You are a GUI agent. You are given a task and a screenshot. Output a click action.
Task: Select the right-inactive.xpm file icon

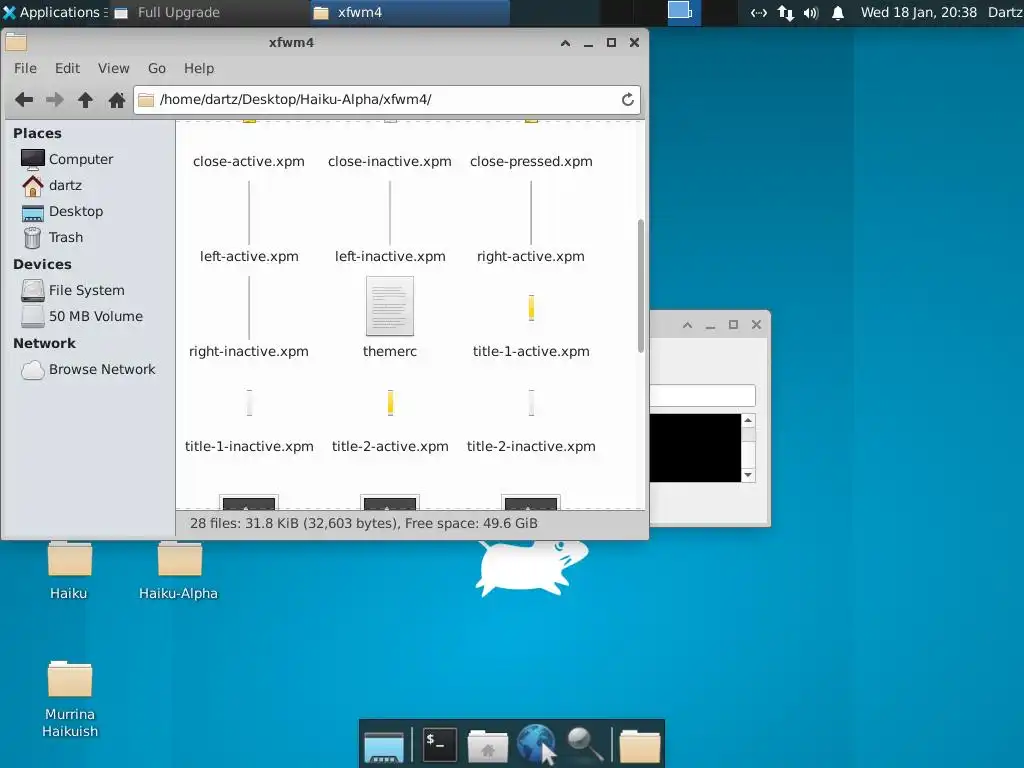point(249,308)
